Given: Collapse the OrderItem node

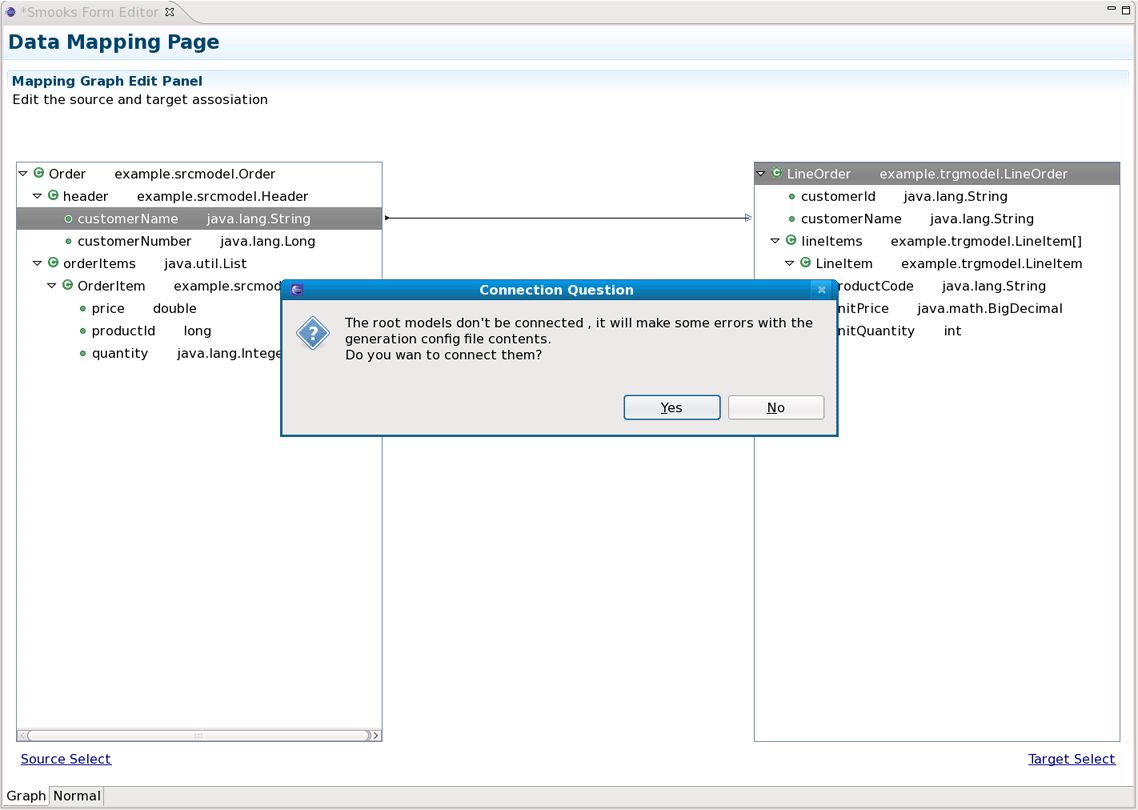Looking at the screenshot, I should (x=52, y=286).
